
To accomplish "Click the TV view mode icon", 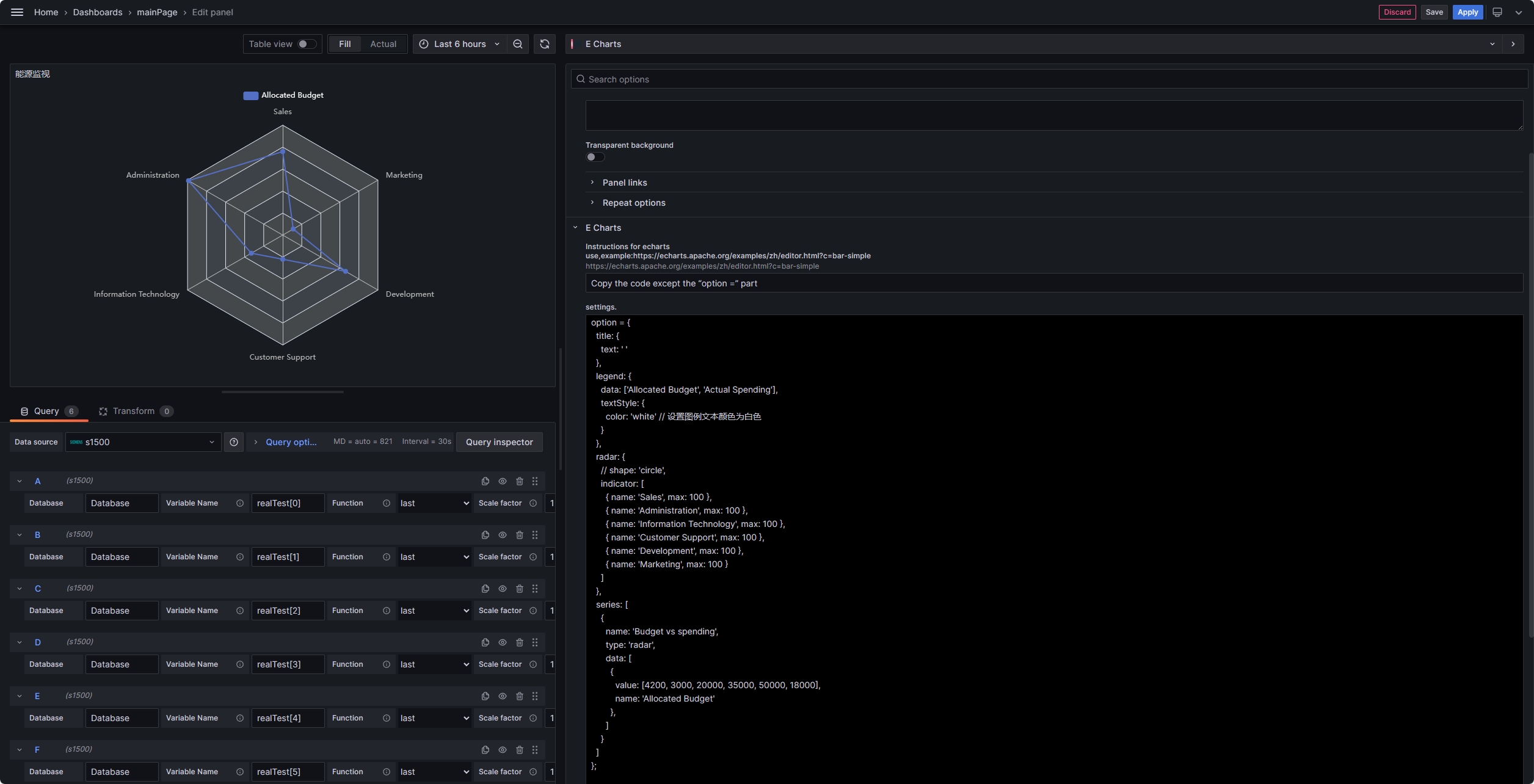I will coord(1497,12).
